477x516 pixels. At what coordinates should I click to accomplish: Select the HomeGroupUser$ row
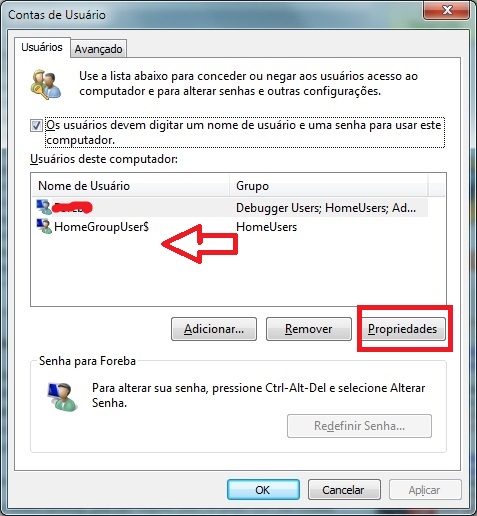[x=230, y=227]
